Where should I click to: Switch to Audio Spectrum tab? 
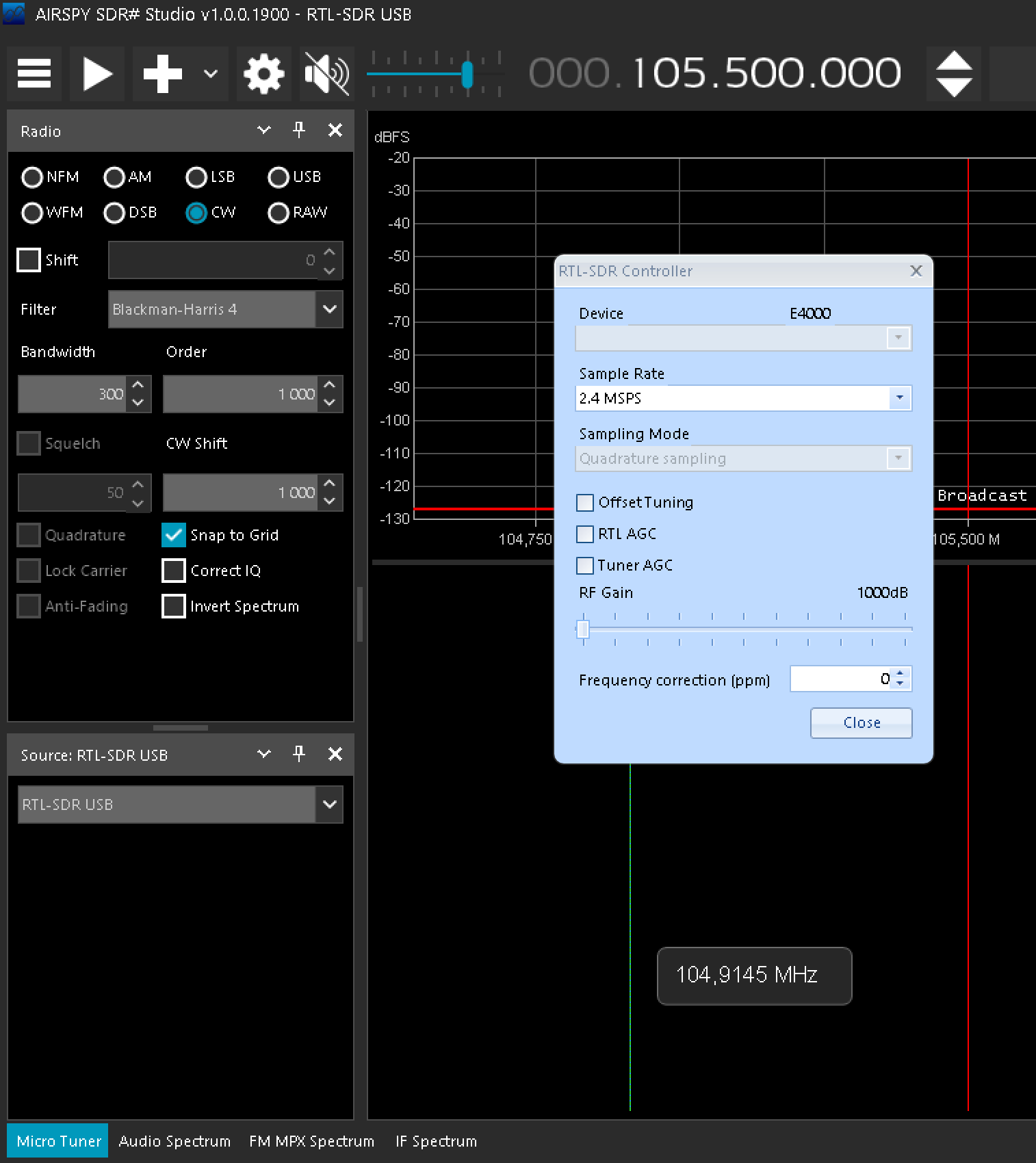click(x=174, y=1141)
